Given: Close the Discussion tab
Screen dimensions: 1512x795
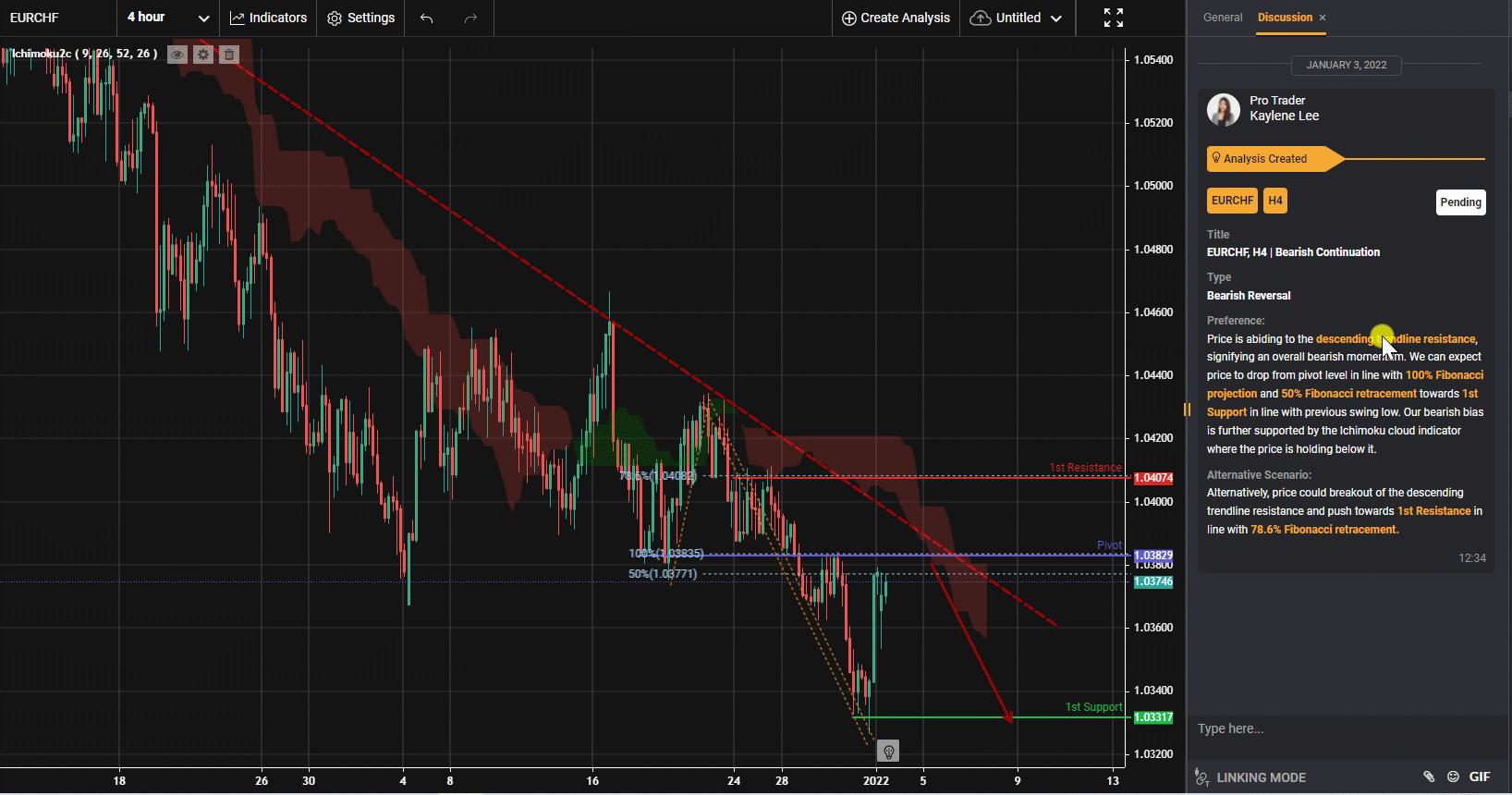Looking at the screenshot, I should pos(1323,18).
